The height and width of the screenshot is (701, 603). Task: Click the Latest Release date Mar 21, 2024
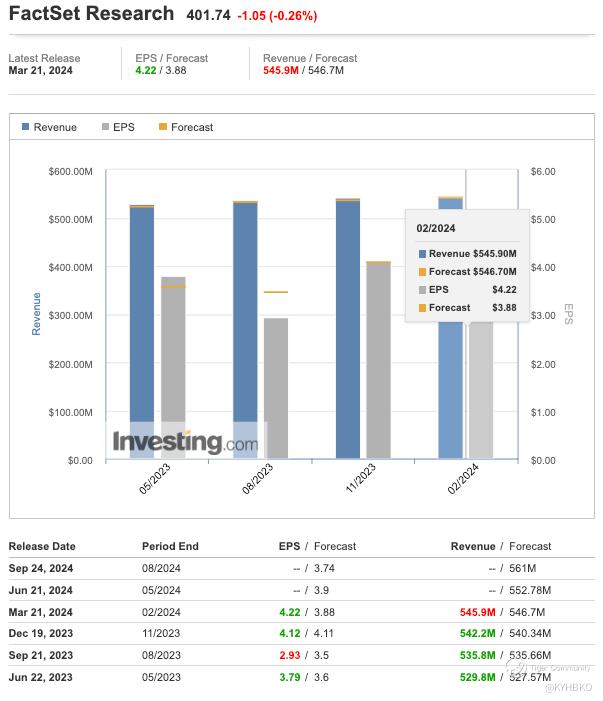coord(41,71)
